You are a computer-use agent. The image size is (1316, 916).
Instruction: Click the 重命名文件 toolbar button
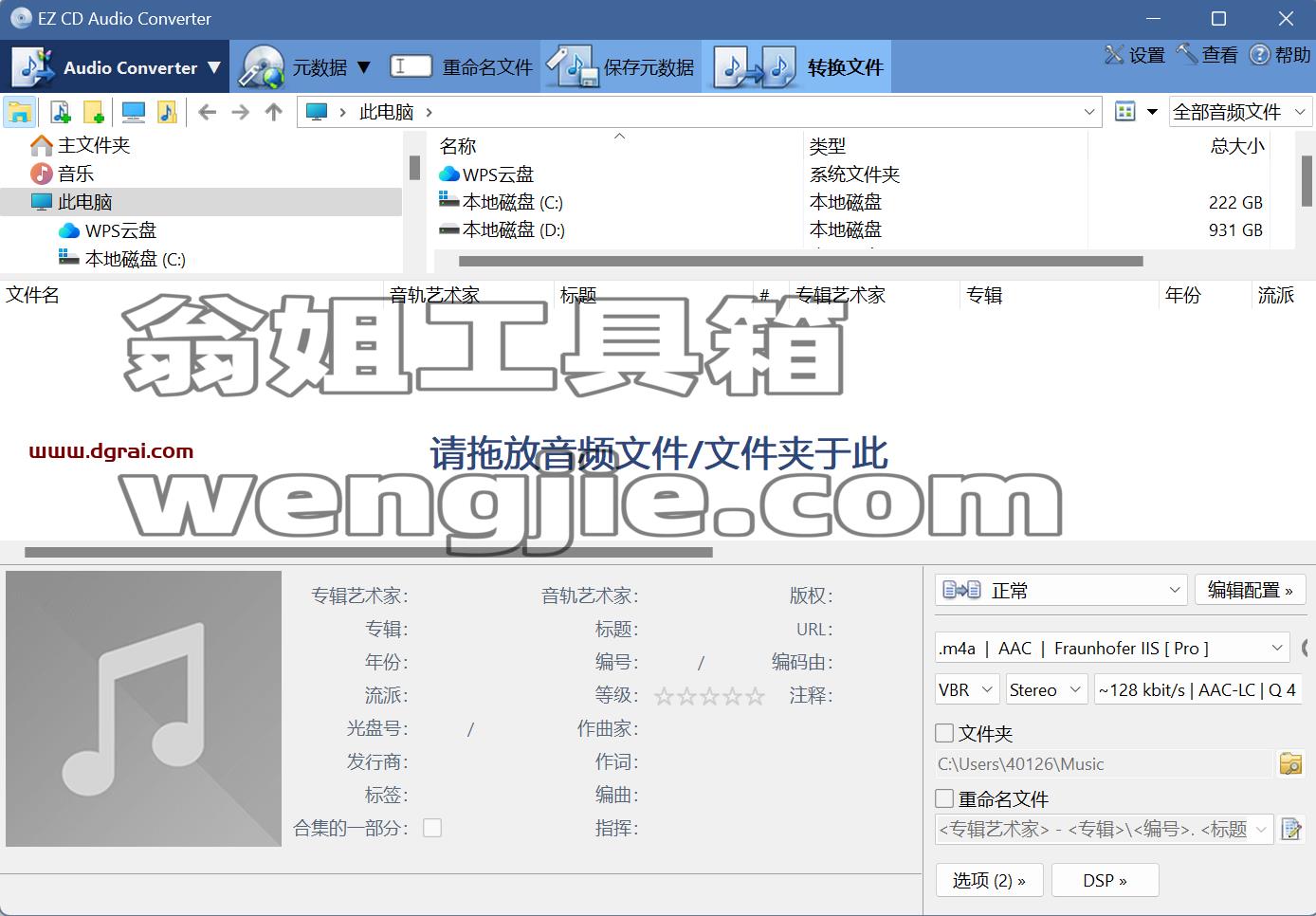462,67
